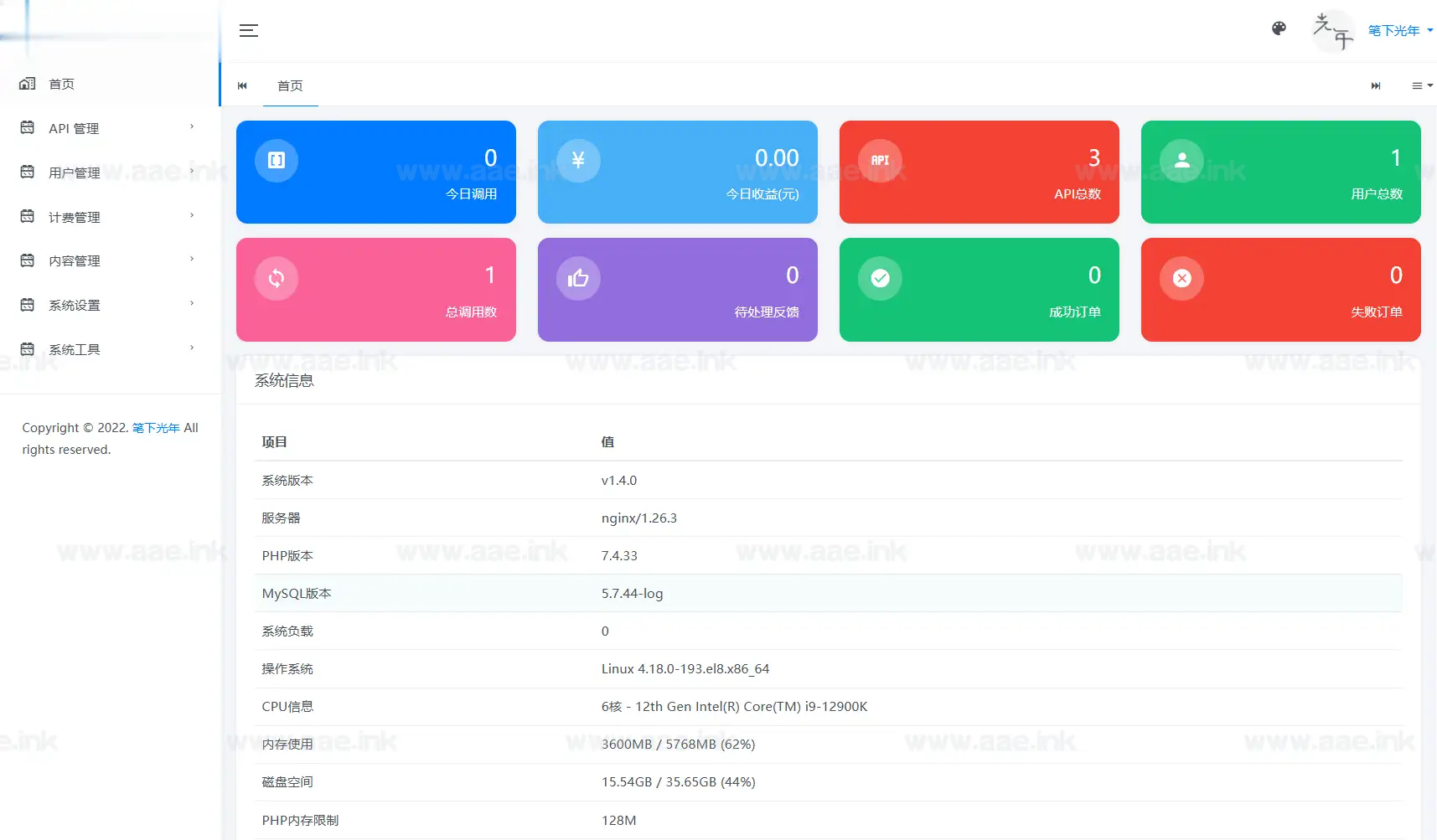Open the tab options list dropdown

(1422, 85)
